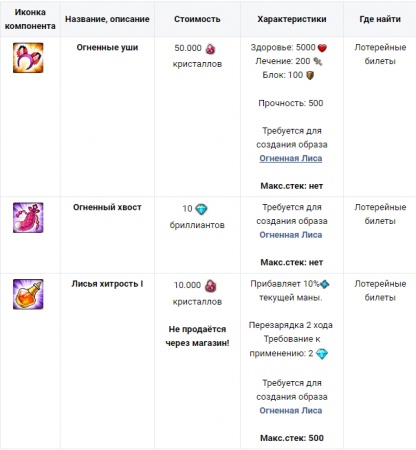416x450 pixels.
Task: Click the healing icon after Лечение: 200
Action: (x=317, y=61)
